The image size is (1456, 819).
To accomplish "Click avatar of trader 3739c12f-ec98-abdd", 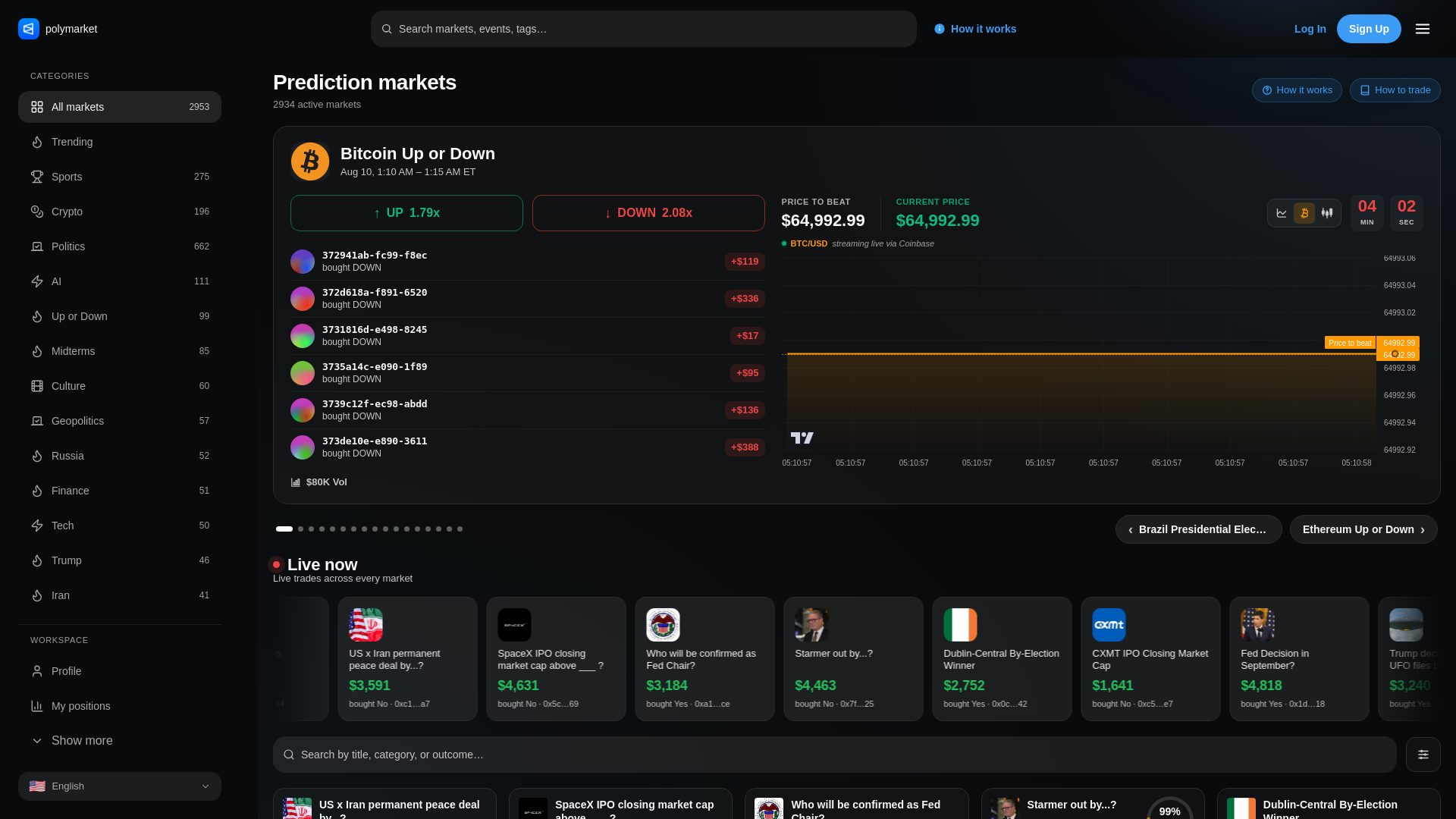I will coord(303,410).
